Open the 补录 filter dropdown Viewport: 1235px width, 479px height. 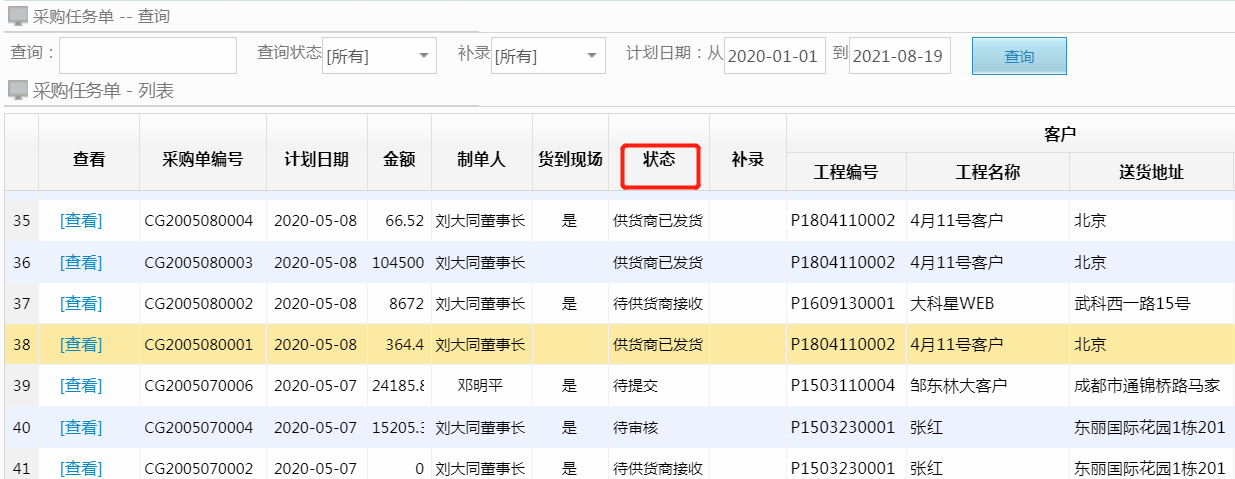(x=548, y=56)
